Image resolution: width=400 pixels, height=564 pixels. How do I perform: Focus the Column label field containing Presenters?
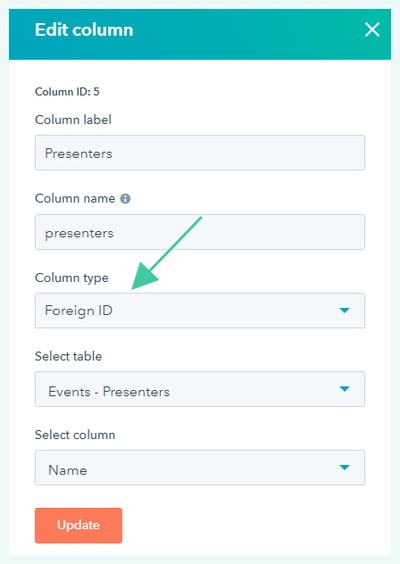point(200,153)
